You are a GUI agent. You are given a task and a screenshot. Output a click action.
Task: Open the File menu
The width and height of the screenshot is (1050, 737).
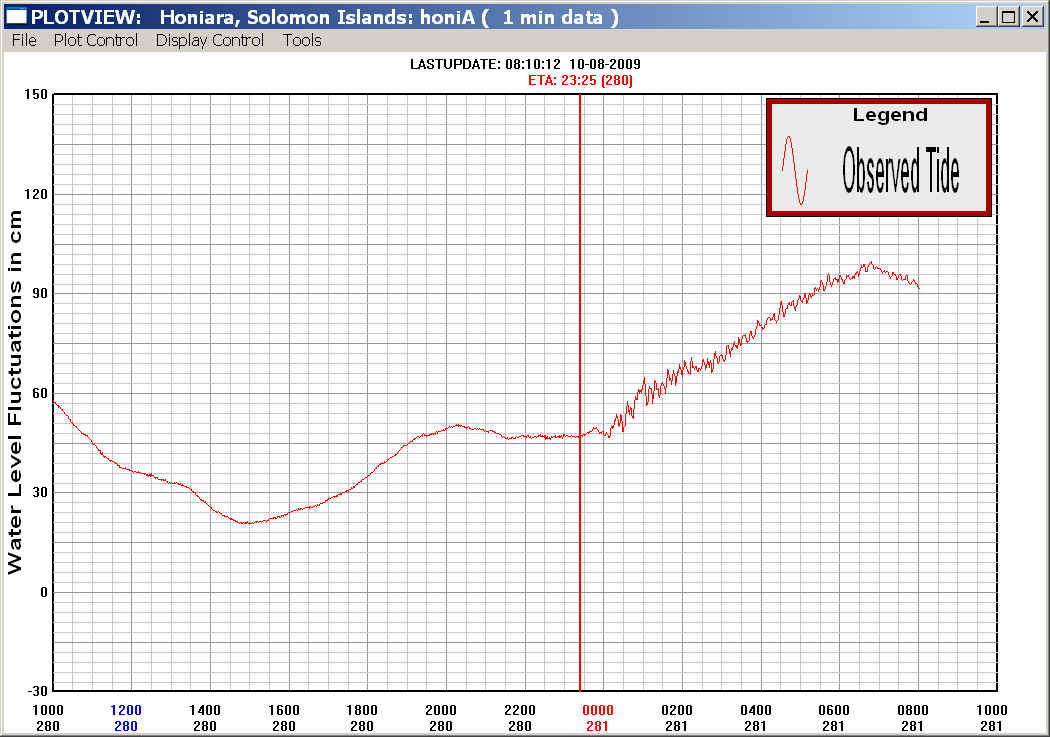[24, 40]
